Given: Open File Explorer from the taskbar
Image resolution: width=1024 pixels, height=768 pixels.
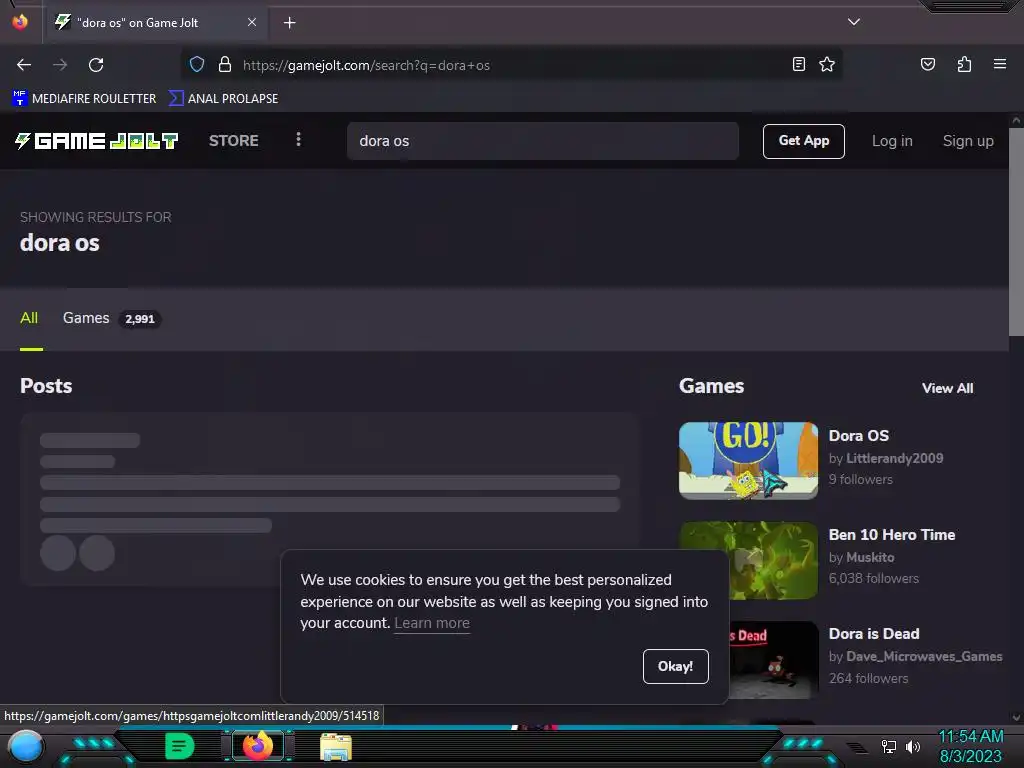Looking at the screenshot, I should [x=336, y=747].
